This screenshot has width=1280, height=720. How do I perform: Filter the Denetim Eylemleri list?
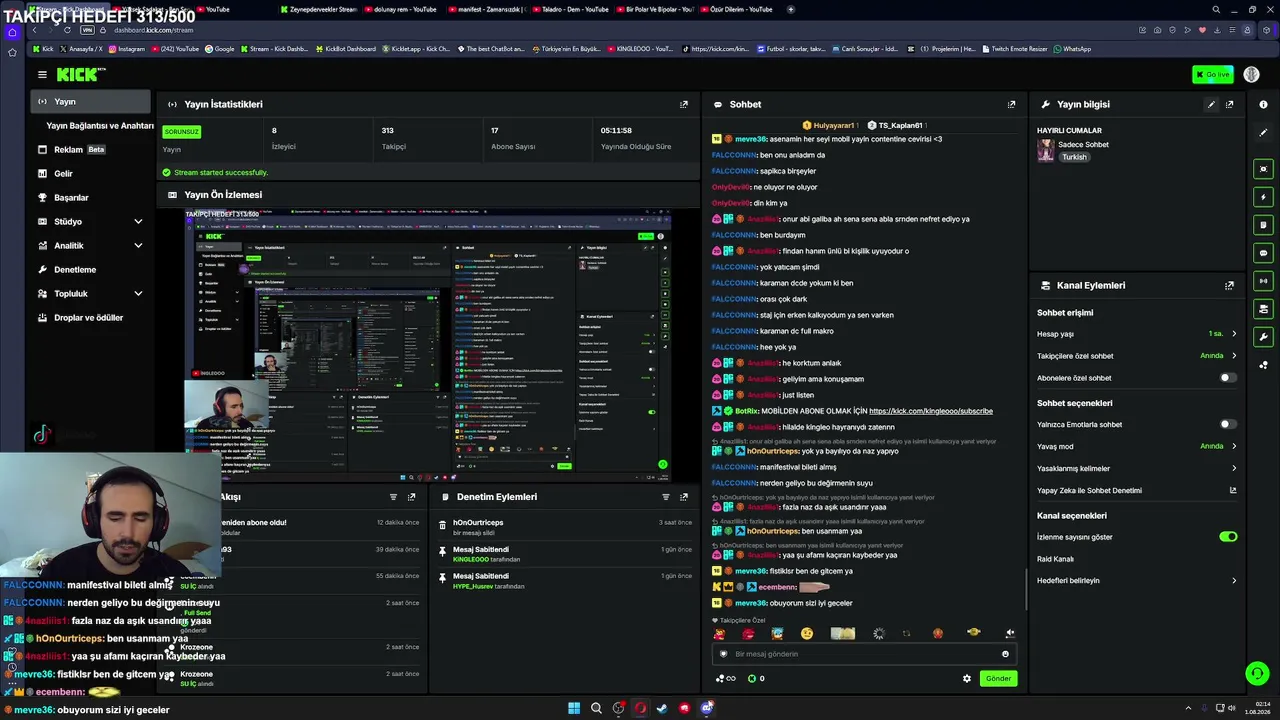(x=666, y=497)
